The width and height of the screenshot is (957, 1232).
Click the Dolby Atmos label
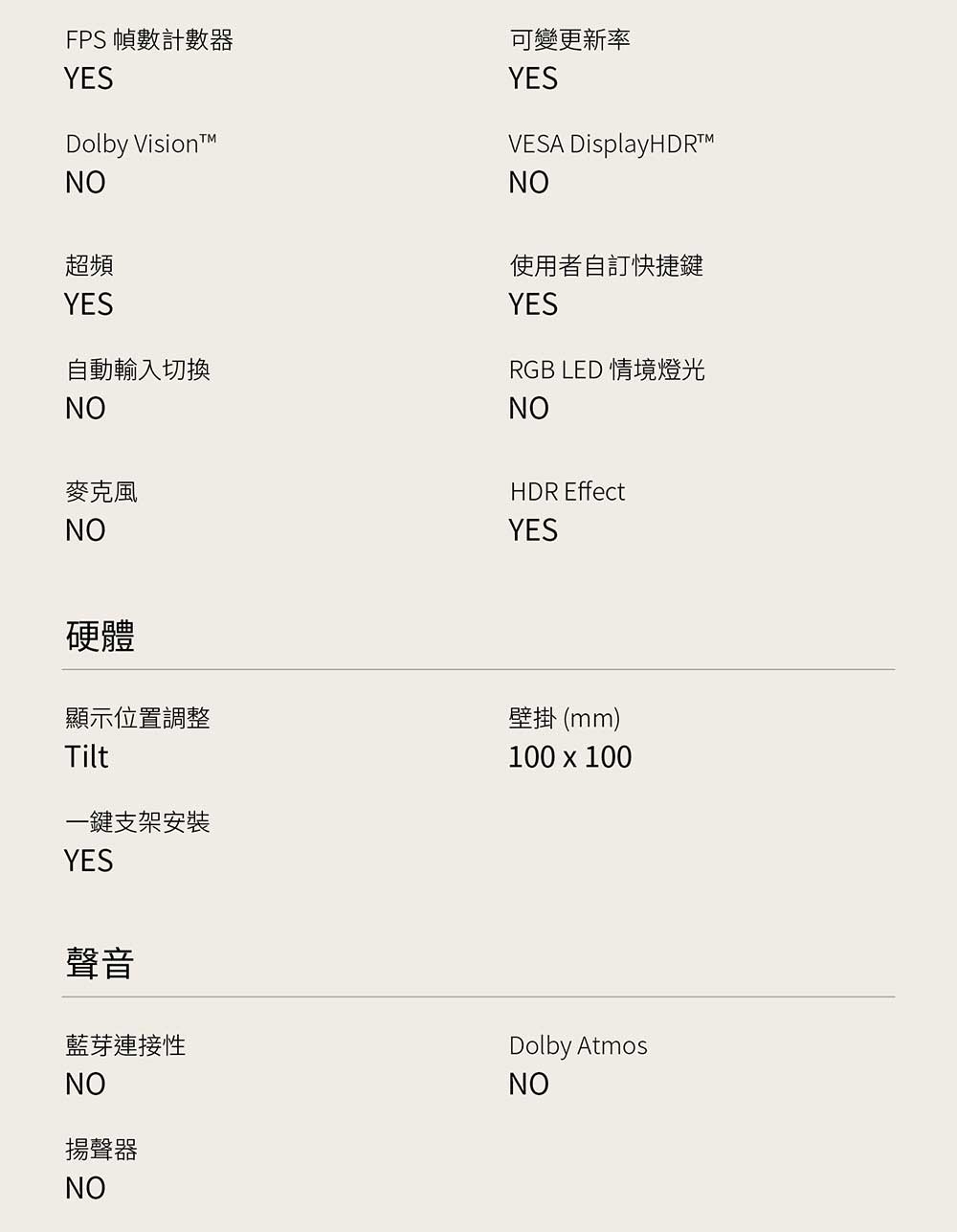[578, 1045]
